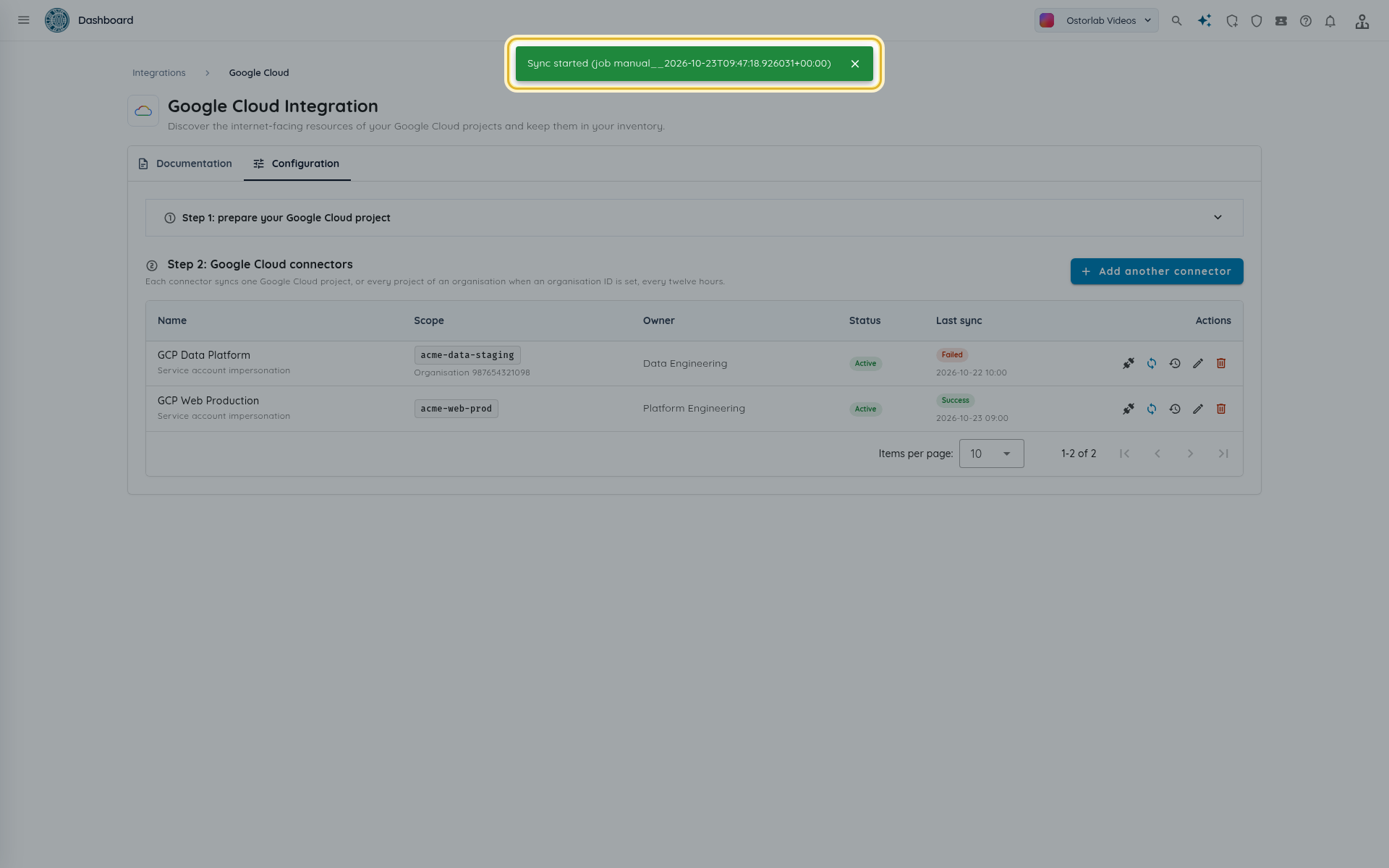Click the acme-web-prod scope chip
This screenshot has width=1389, height=868.
click(x=456, y=409)
